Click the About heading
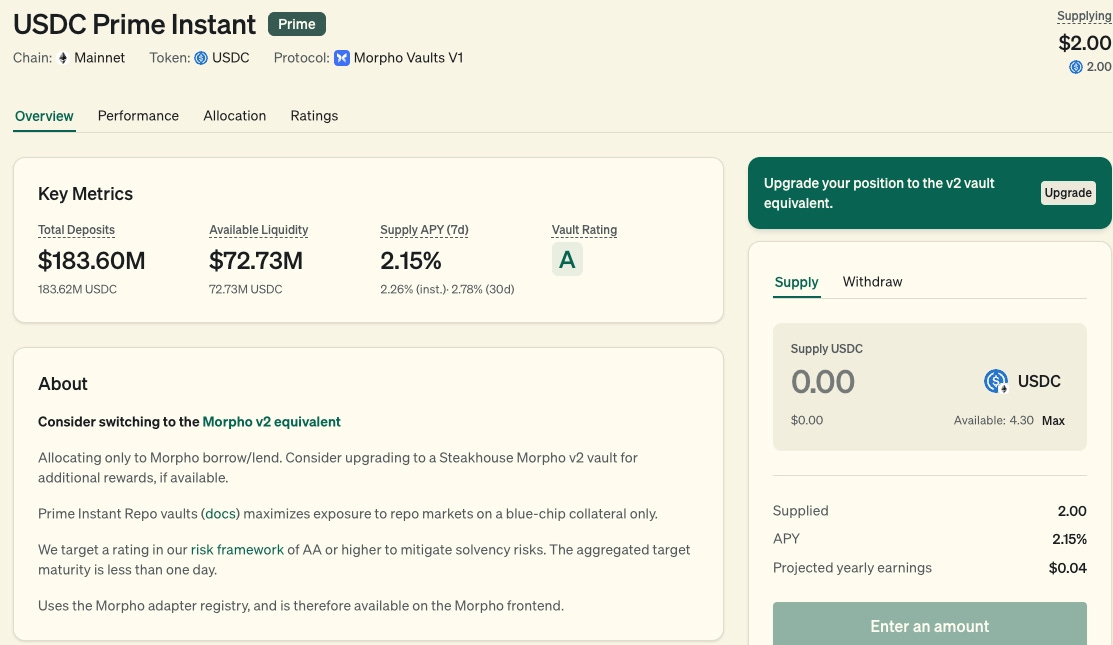 tap(62, 384)
